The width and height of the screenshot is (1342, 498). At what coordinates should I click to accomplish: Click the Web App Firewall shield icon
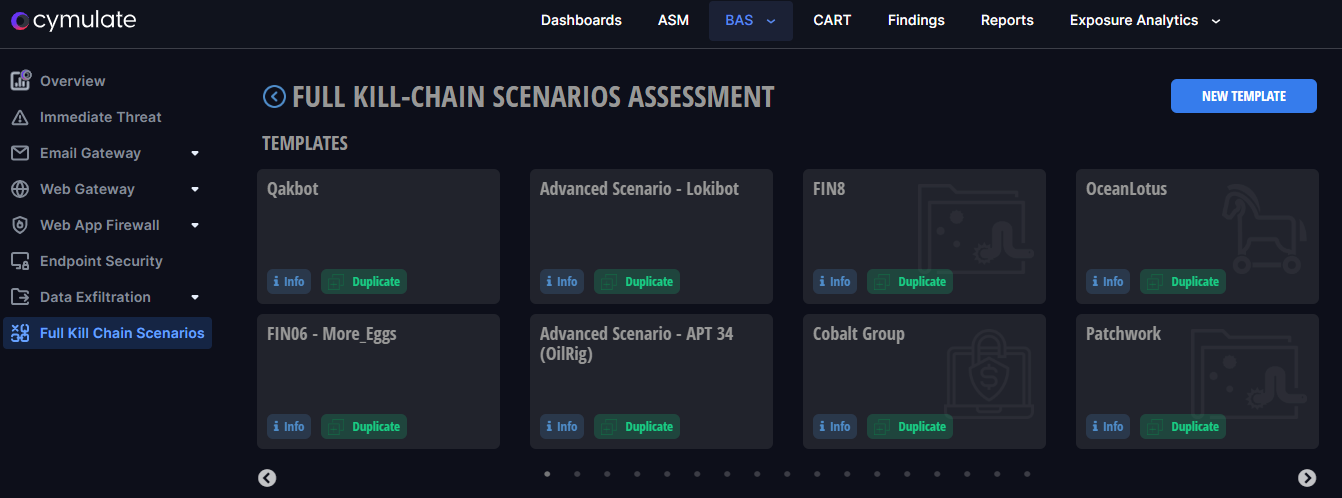(20, 225)
